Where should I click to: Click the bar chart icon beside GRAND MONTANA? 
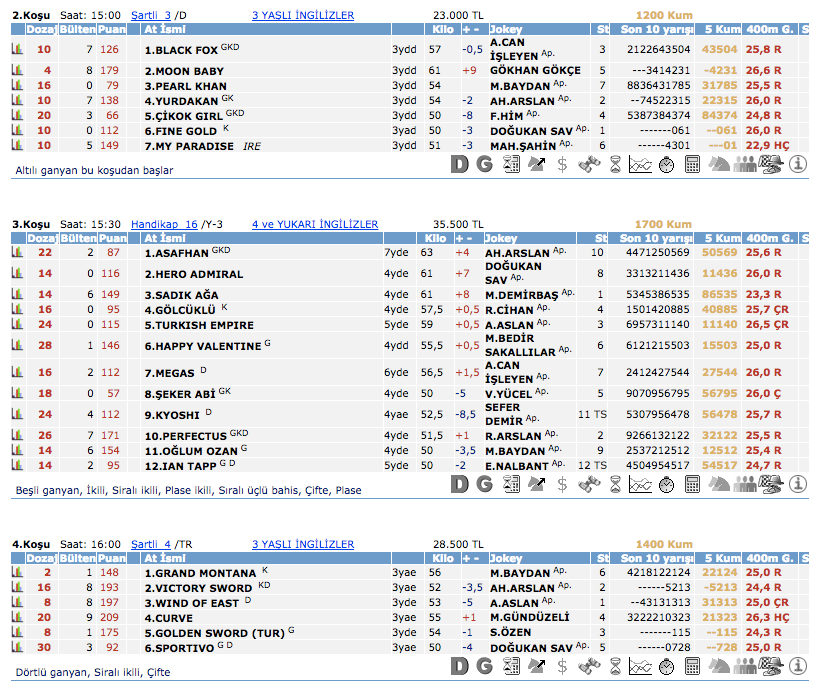16,573
